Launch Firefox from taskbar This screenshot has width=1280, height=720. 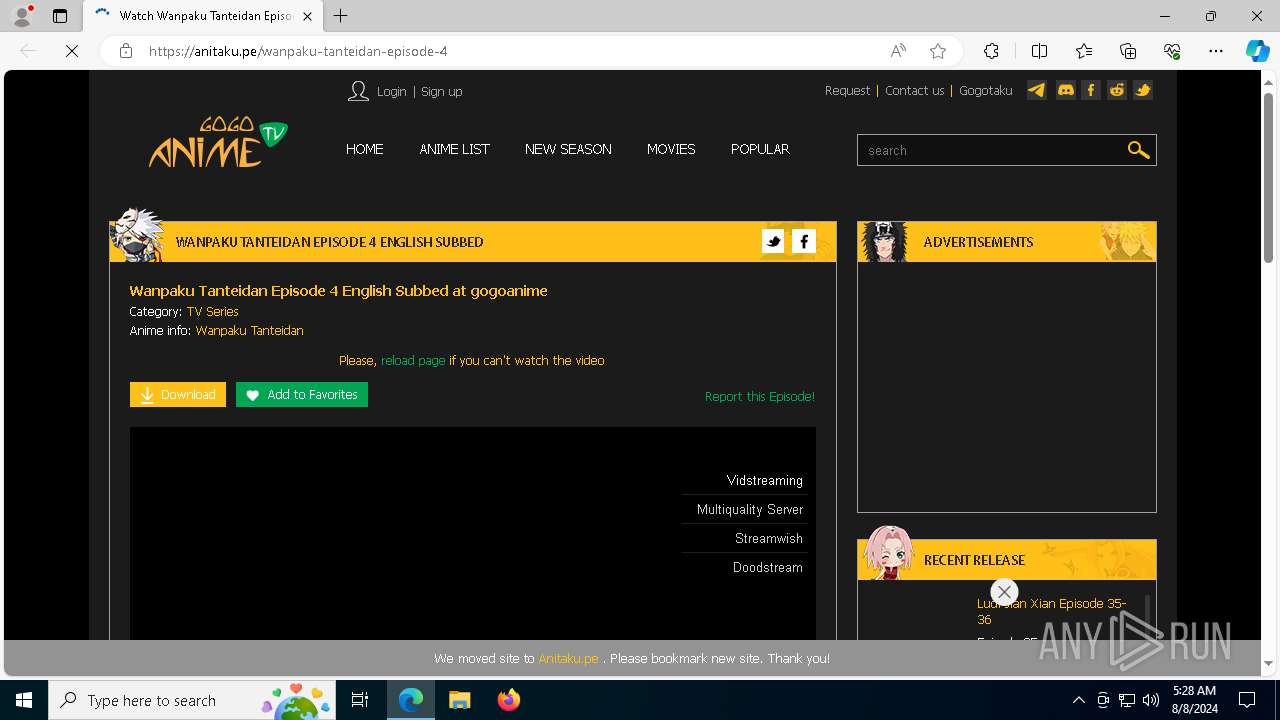point(509,700)
